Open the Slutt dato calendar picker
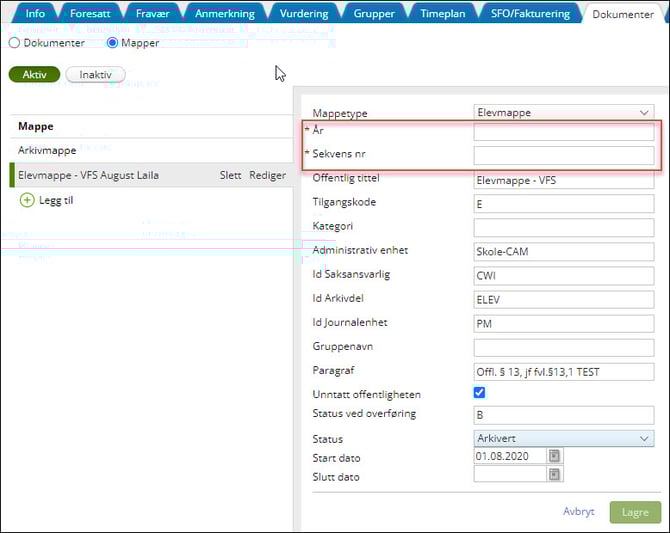The width and height of the screenshot is (670, 533). click(555, 476)
